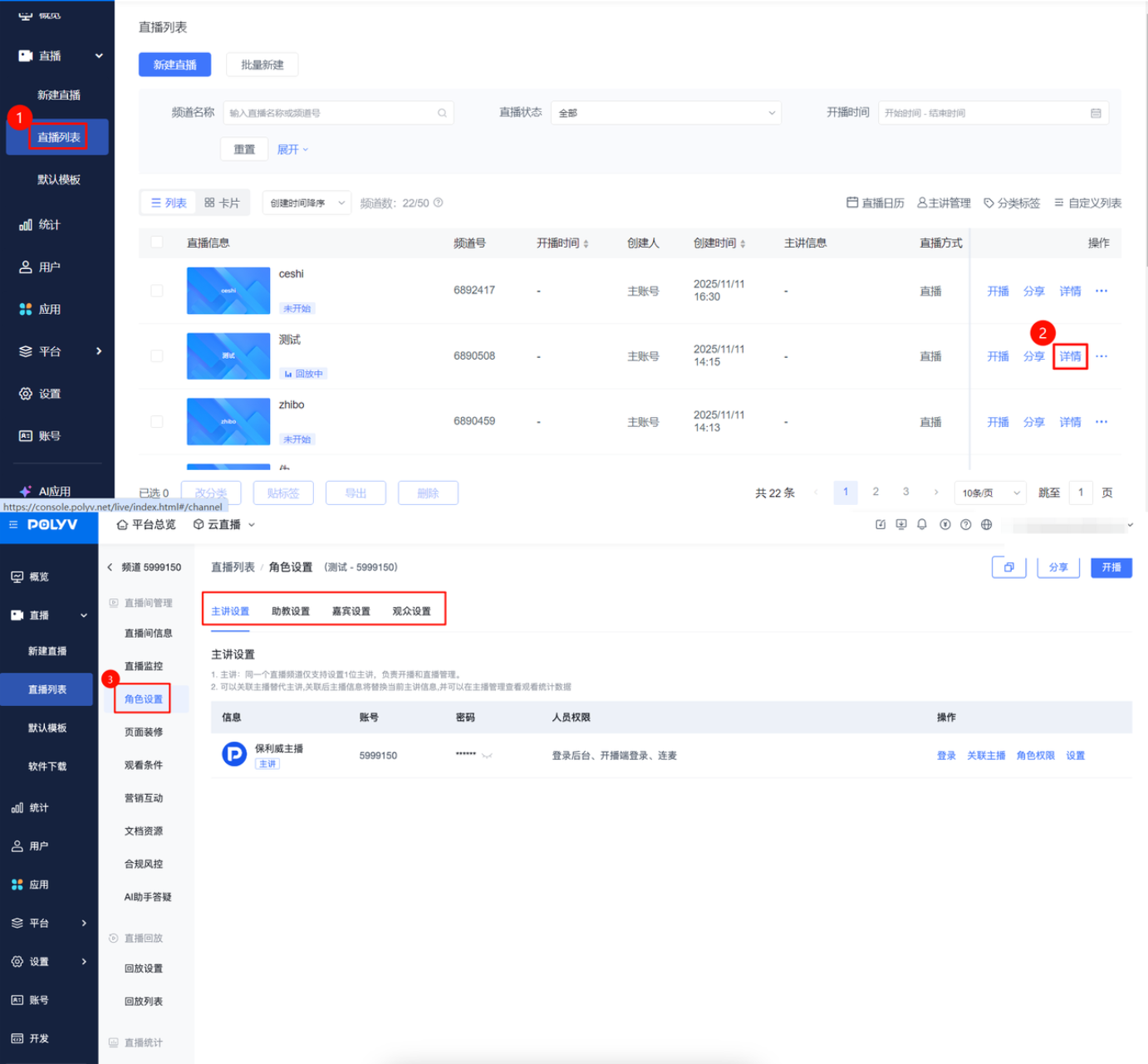The height and width of the screenshot is (1064, 1148).
Task: Expand 设置 submenu in the POLYV sidebar
Action: [84, 961]
